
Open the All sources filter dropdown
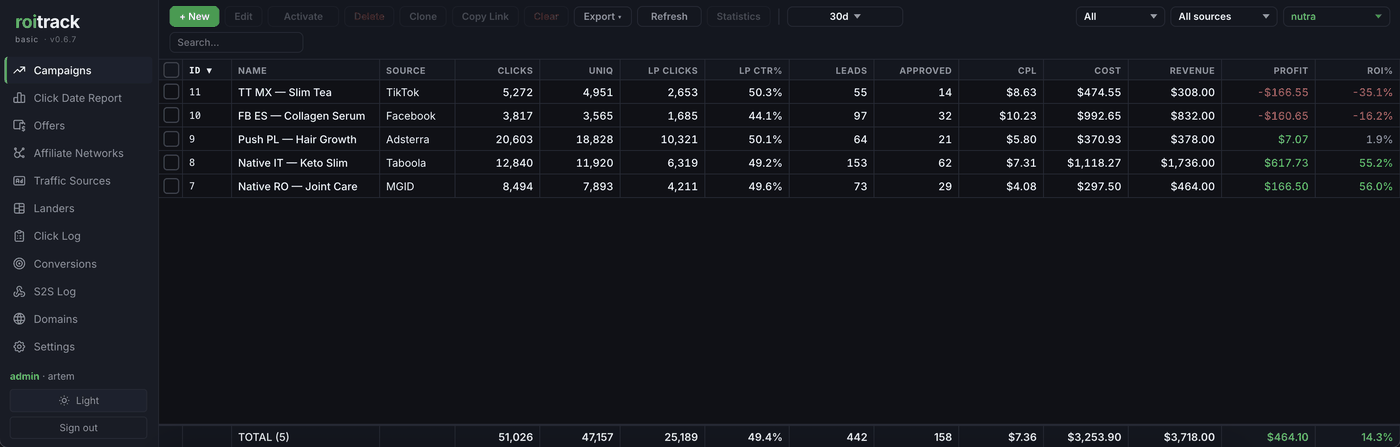[x=1224, y=16]
